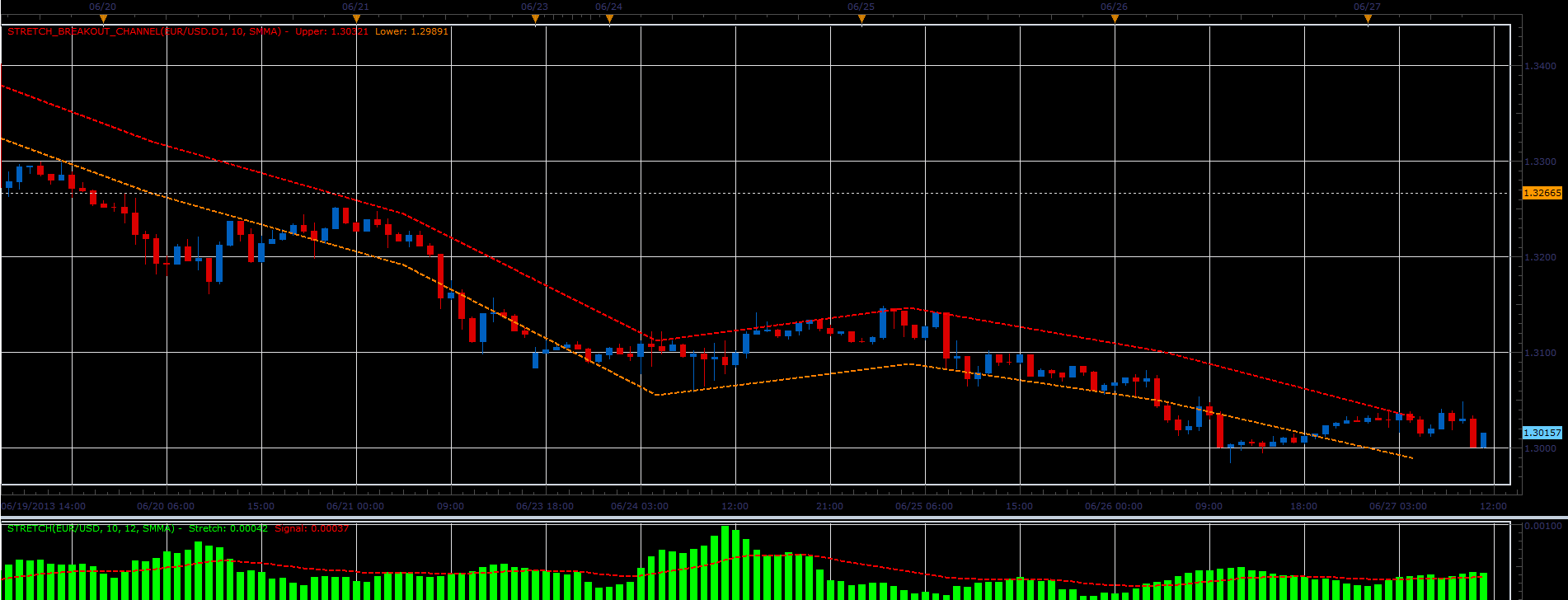Image resolution: width=1568 pixels, height=600 pixels.
Task: Click the Upper: 1.30321 channel value
Action: [x=331, y=31]
